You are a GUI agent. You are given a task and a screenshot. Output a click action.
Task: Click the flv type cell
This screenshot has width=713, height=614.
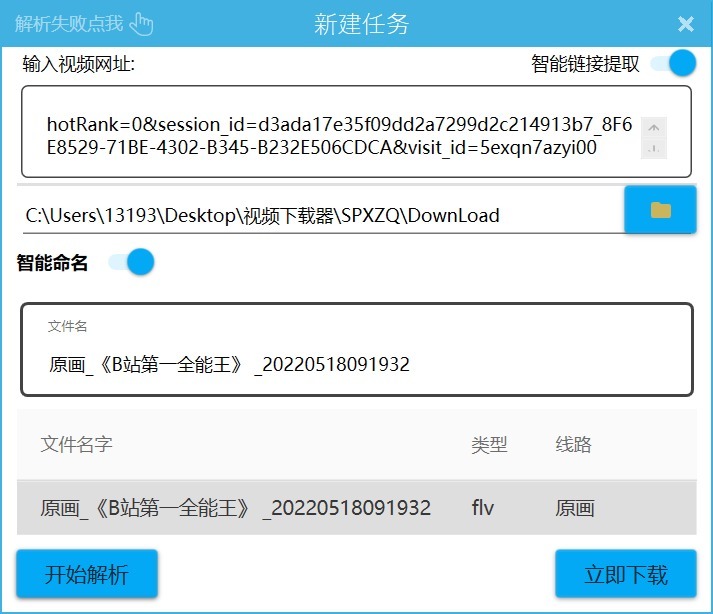[x=483, y=508]
